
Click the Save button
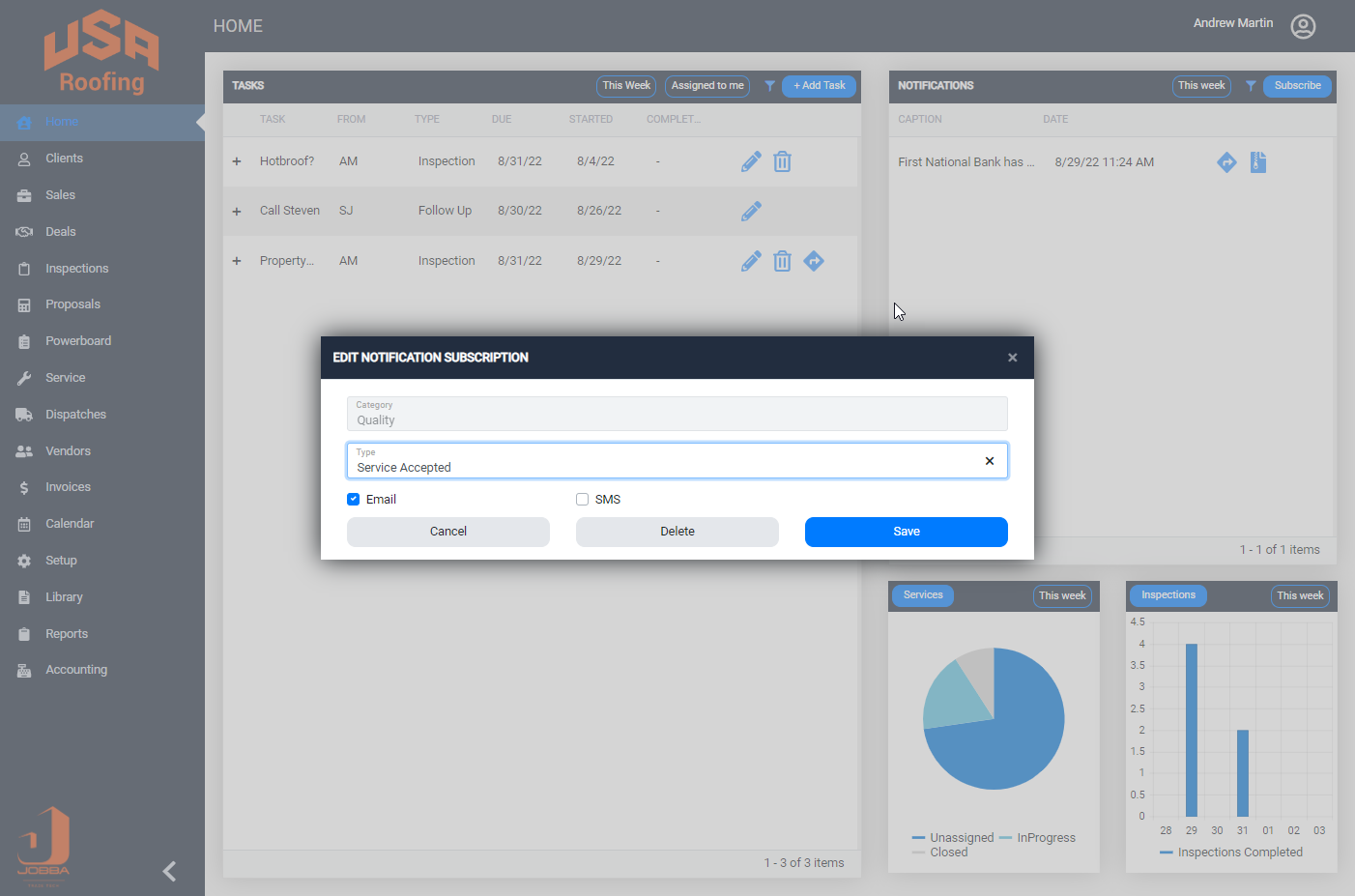906,532
